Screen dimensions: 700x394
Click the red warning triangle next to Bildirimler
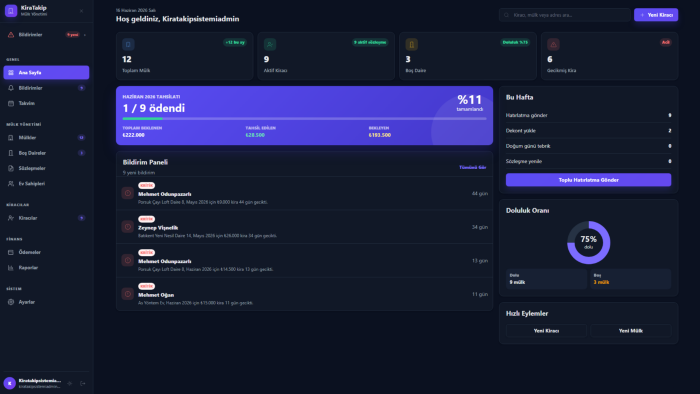pos(11,35)
